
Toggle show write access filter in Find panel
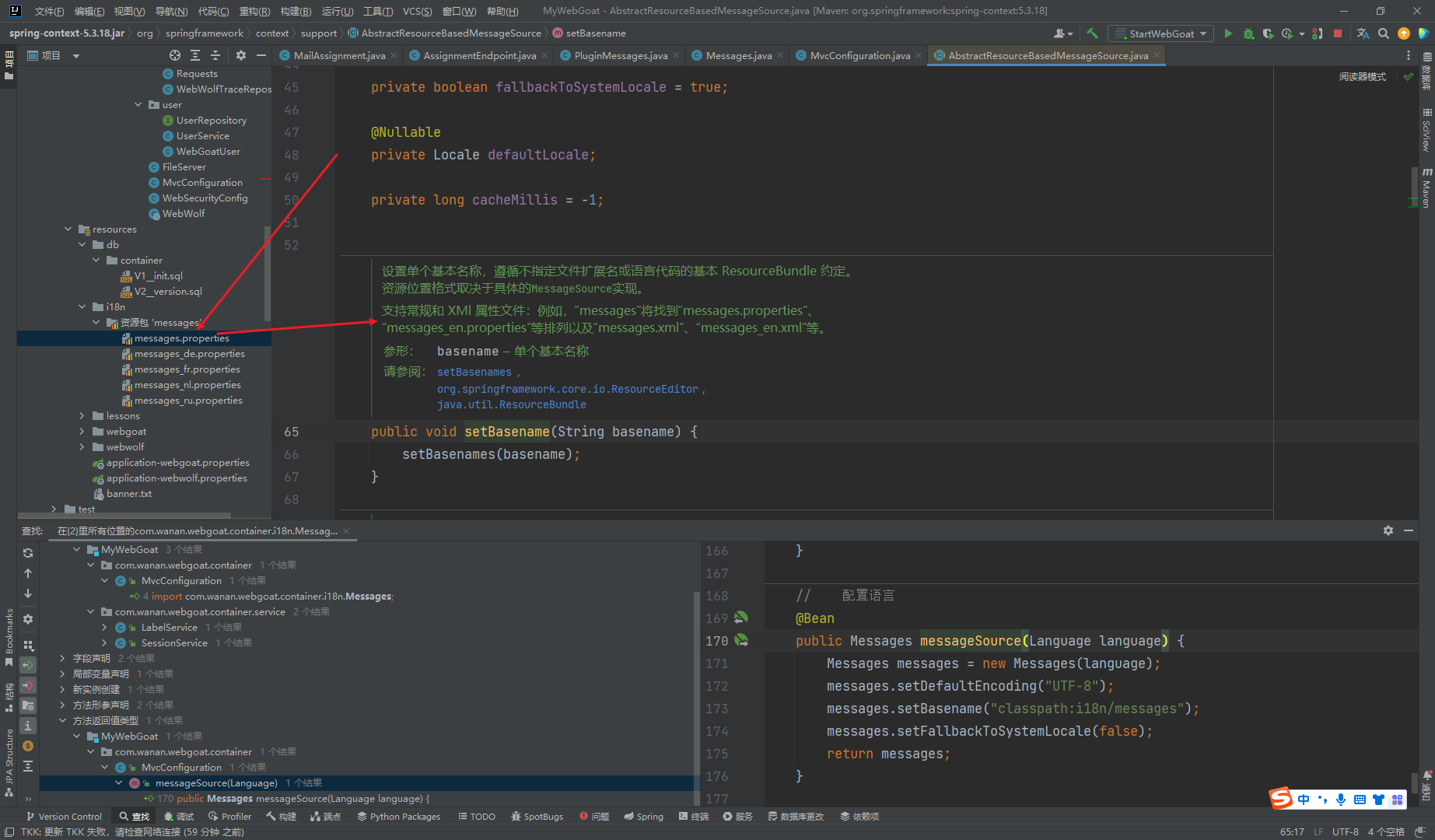28,685
